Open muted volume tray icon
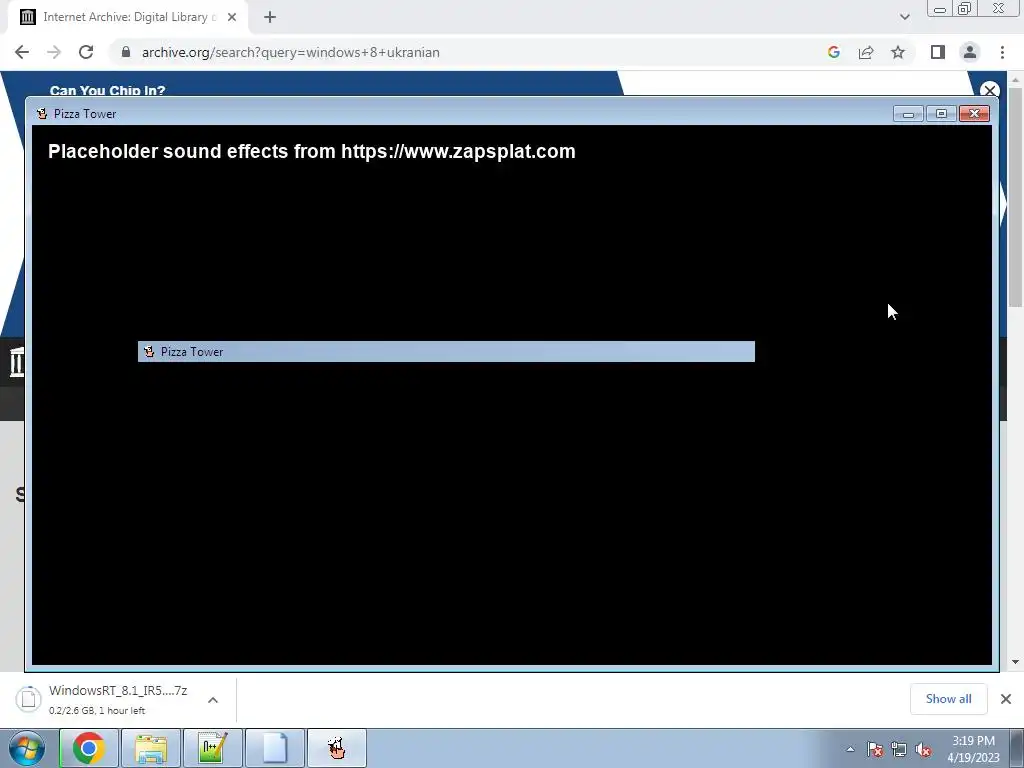The height and width of the screenshot is (768, 1024). coord(923,749)
